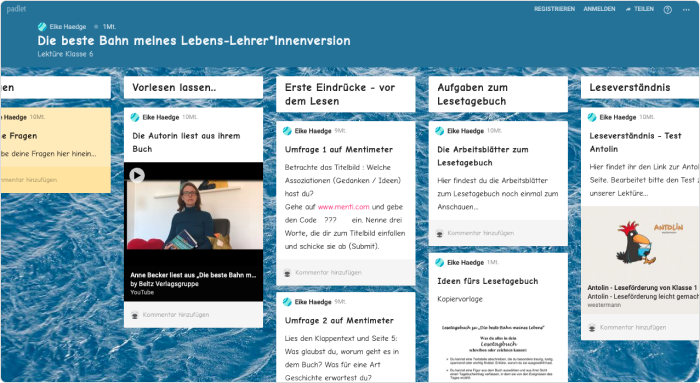The image size is (700, 383).
Task: Click the Anmelden link
Action: pyautogui.click(x=599, y=9)
